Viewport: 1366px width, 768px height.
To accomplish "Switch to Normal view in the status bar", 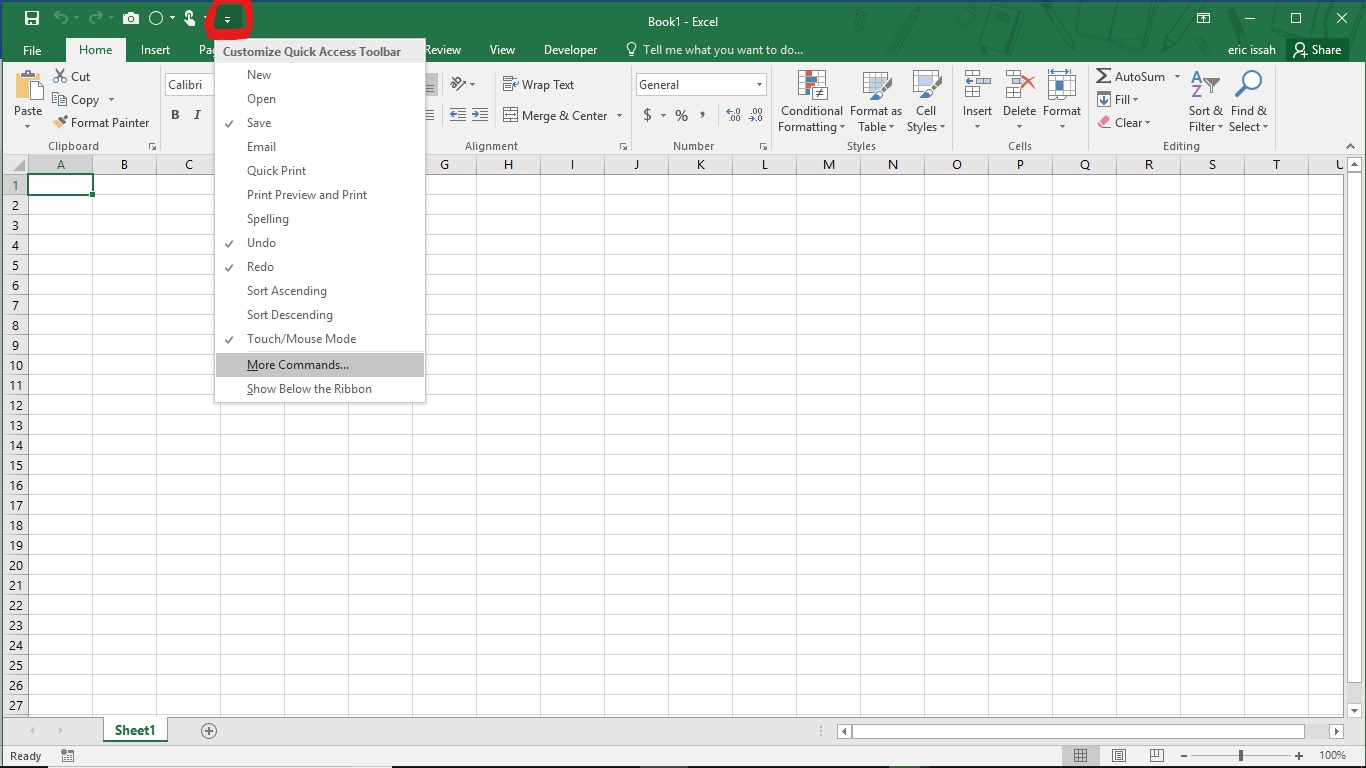I will coord(1081,756).
